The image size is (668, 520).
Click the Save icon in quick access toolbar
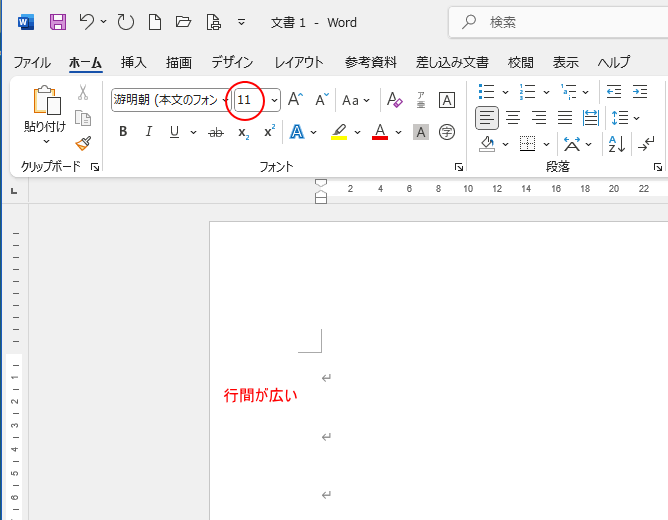(x=58, y=22)
